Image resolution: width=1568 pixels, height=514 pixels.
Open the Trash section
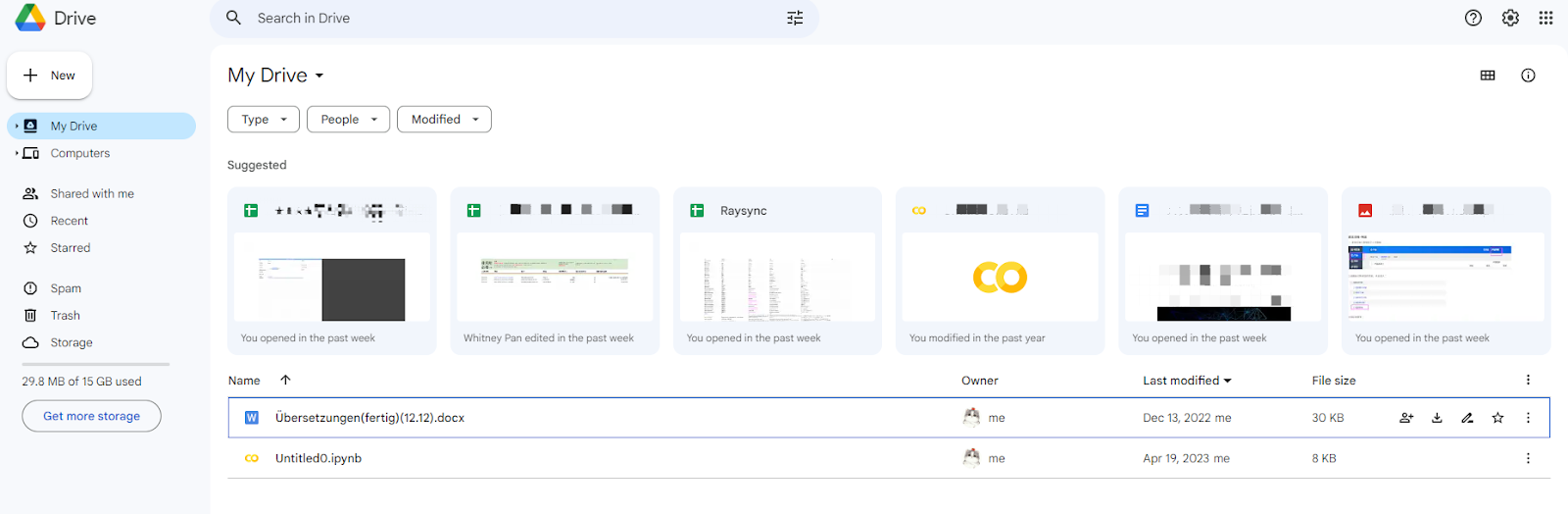[x=66, y=316]
